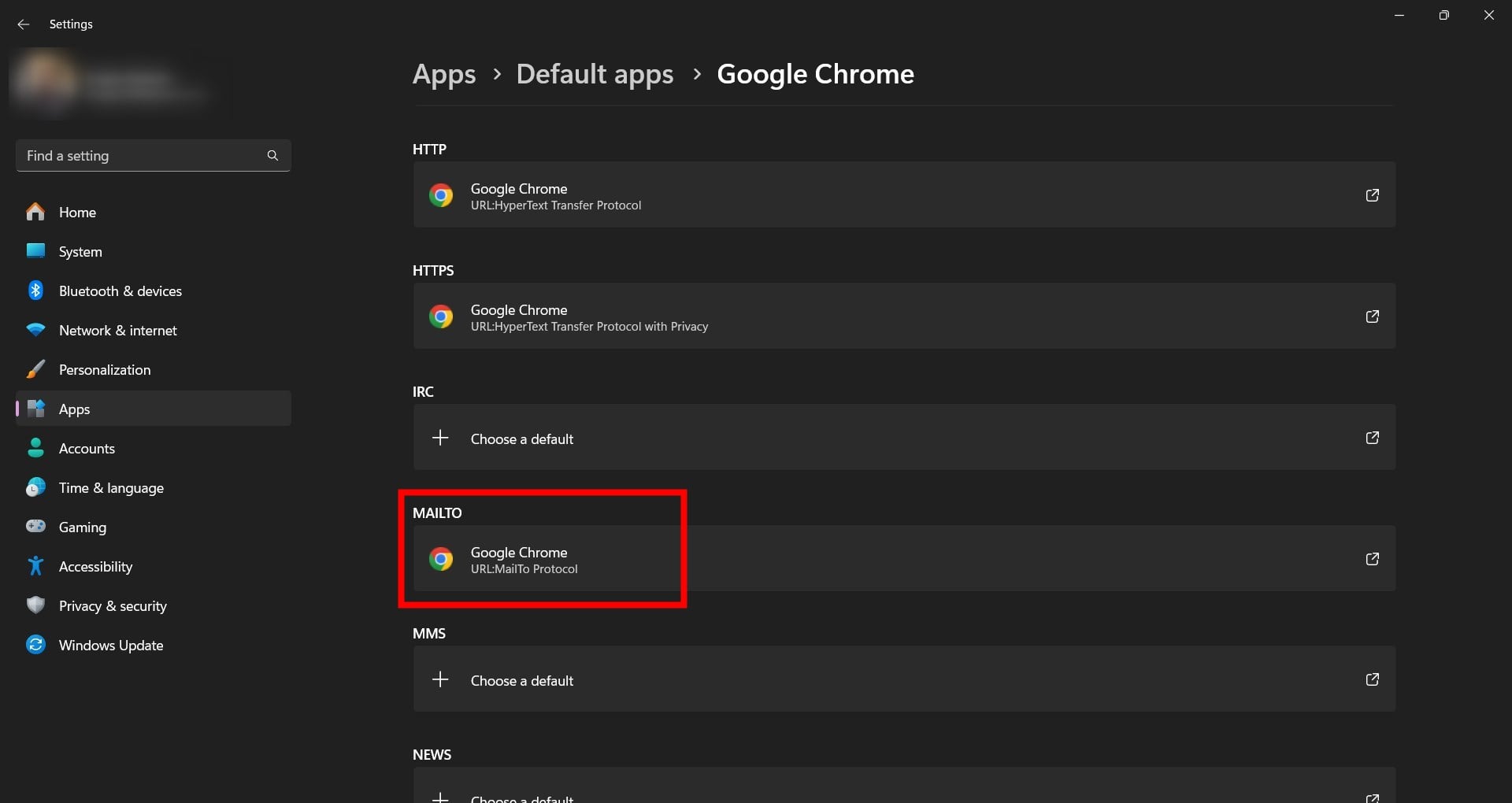Click the Personalization paintbrush icon
Screen dimensions: 1512x803
coord(35,369)
